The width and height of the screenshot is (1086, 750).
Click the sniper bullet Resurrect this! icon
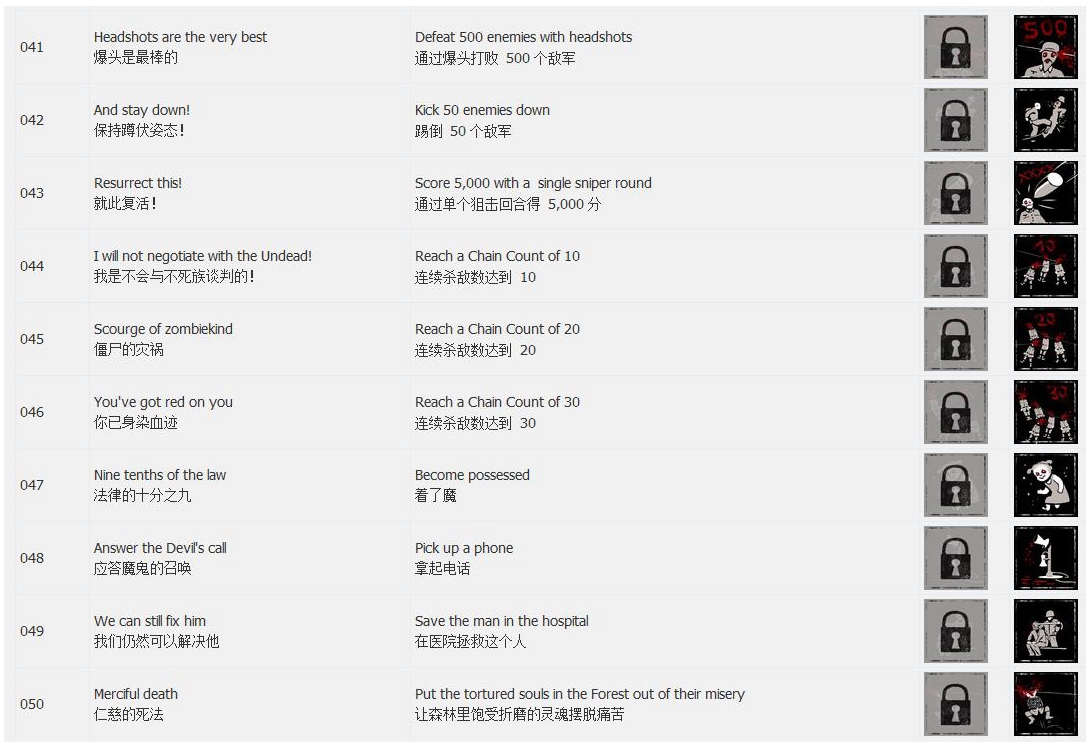click(x=1046, y=193)
